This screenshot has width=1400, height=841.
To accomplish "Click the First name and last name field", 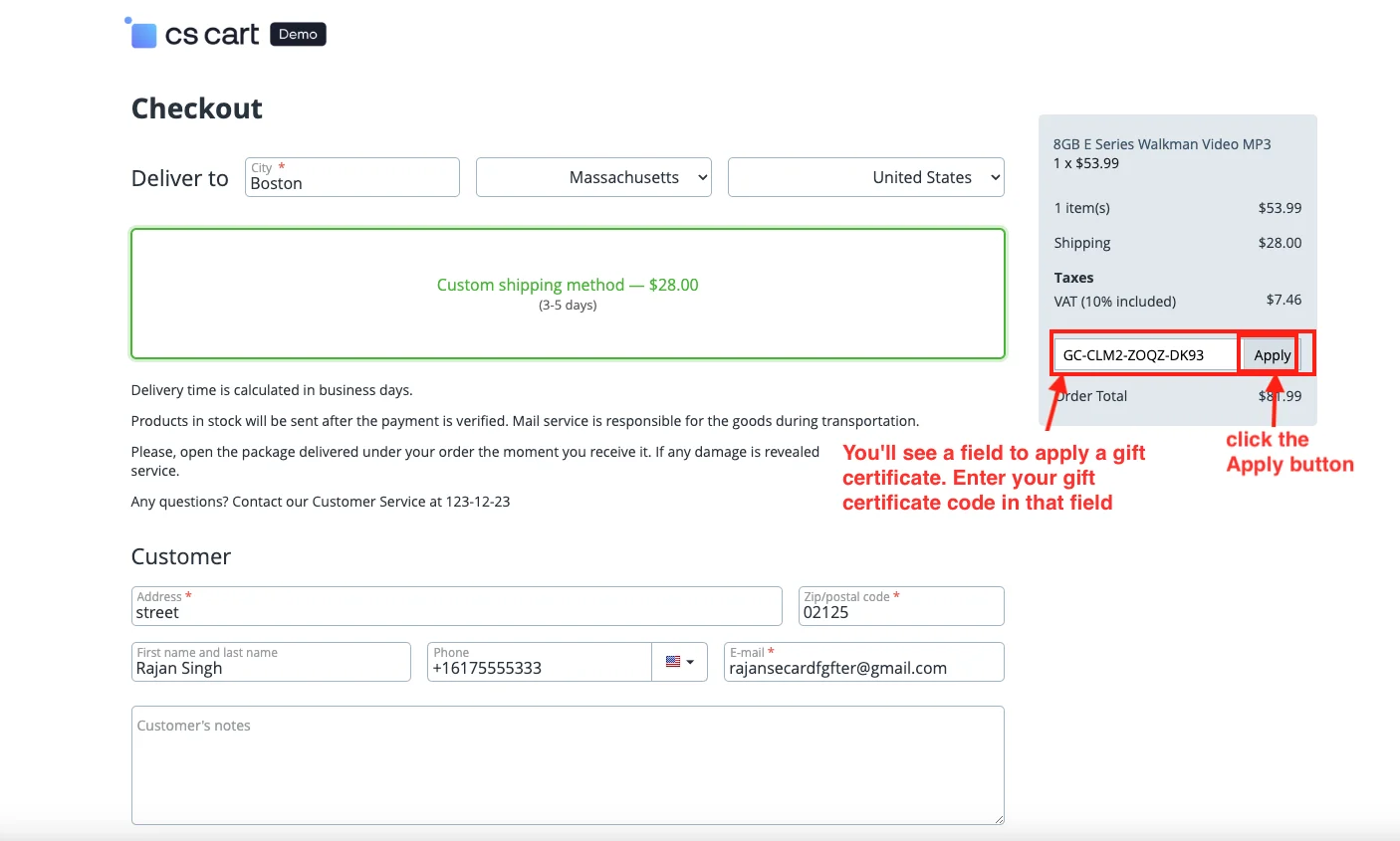I will pos(271,668).
